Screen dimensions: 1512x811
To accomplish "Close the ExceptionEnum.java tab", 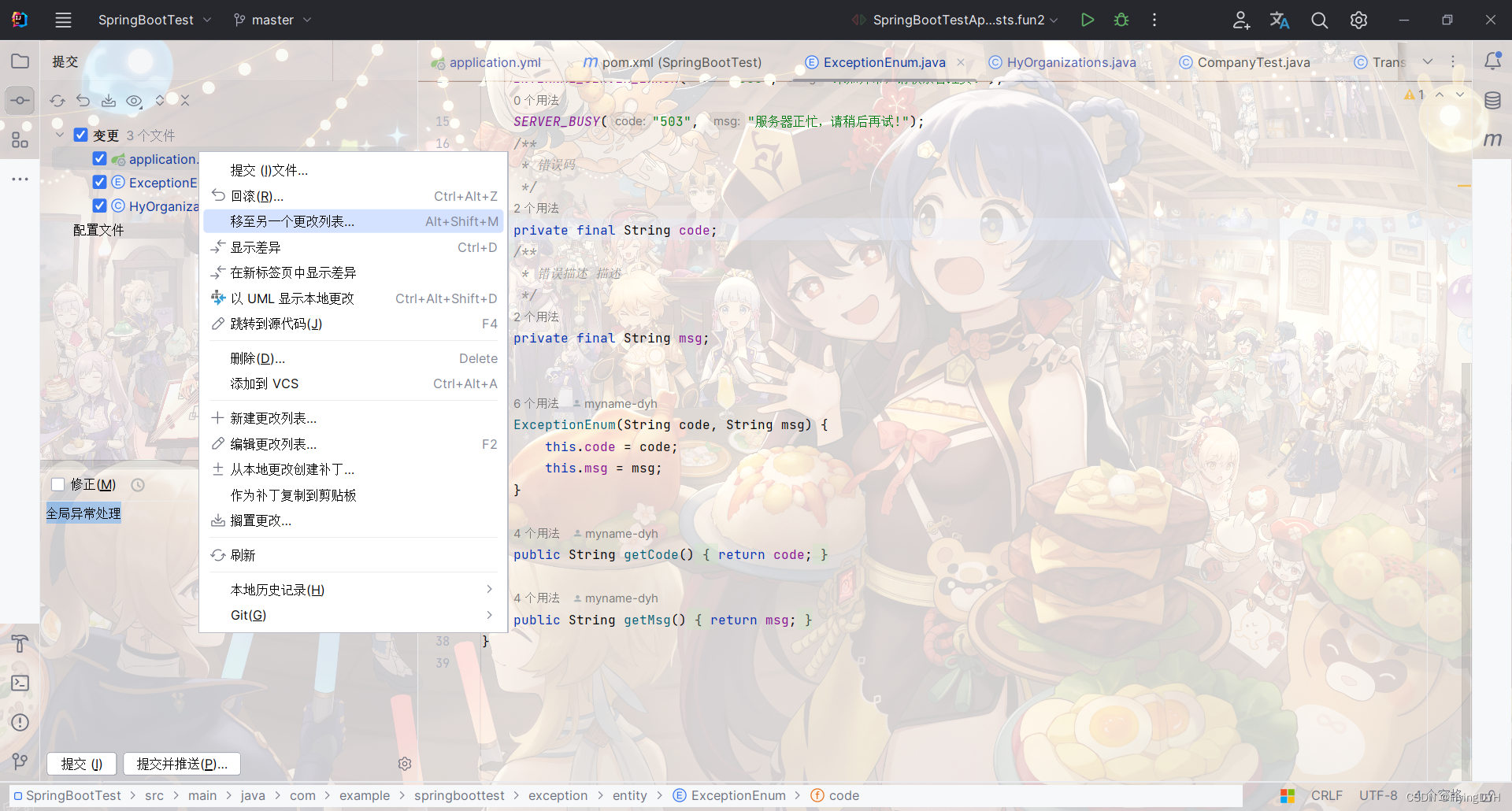I will point(961,62).
